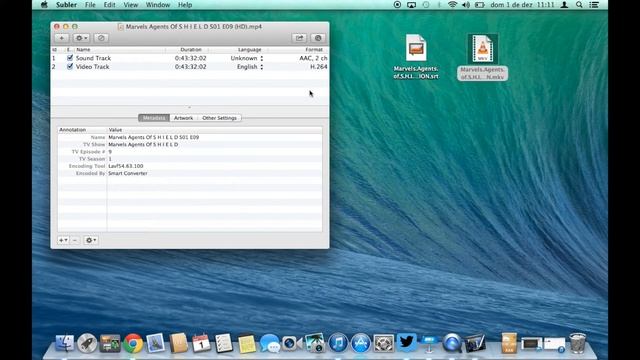
Task: Click the crossed-circle delete button in Subler toolbar
Action: tap(101, 38)
